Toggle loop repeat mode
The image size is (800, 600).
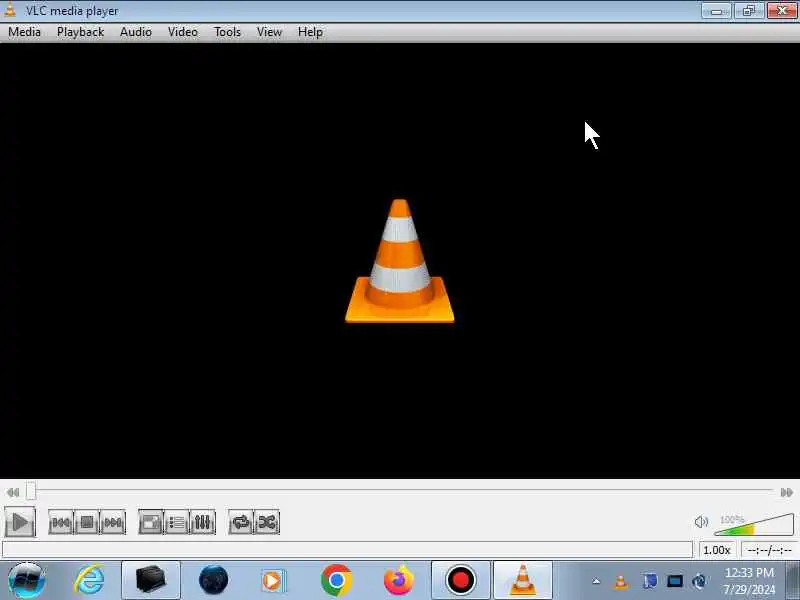[x=241, y=522]
